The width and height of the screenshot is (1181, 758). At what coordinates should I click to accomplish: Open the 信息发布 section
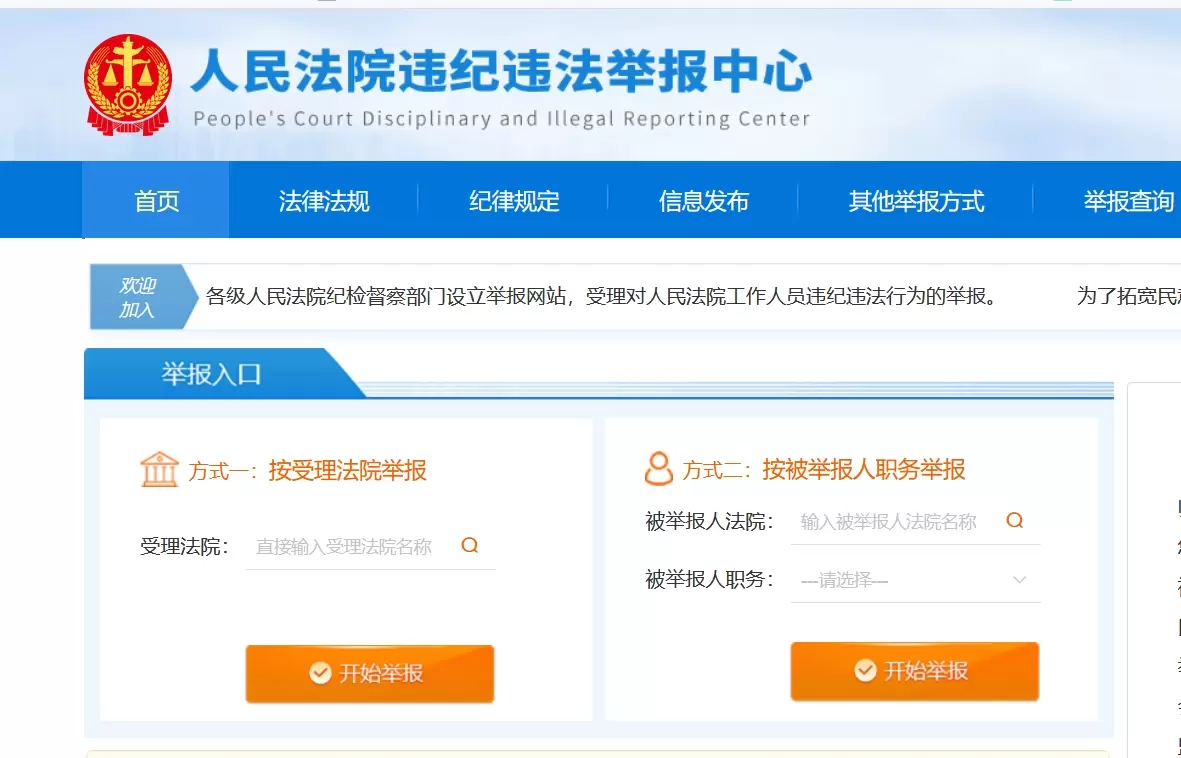point(704,200)
